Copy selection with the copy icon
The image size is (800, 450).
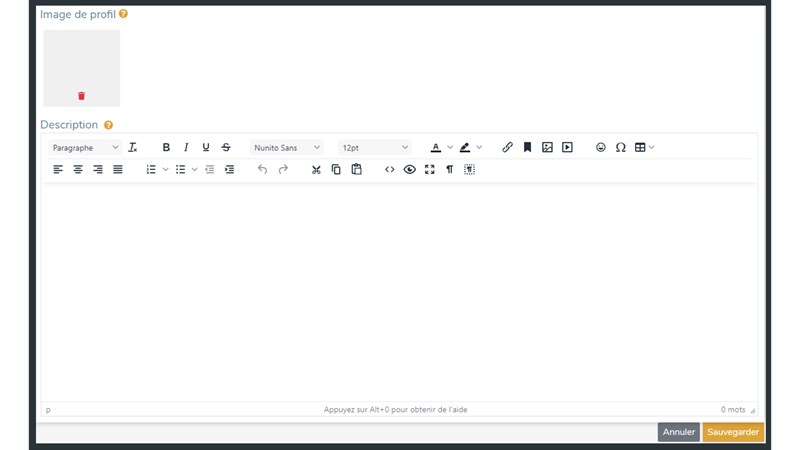tap(336, 169)
